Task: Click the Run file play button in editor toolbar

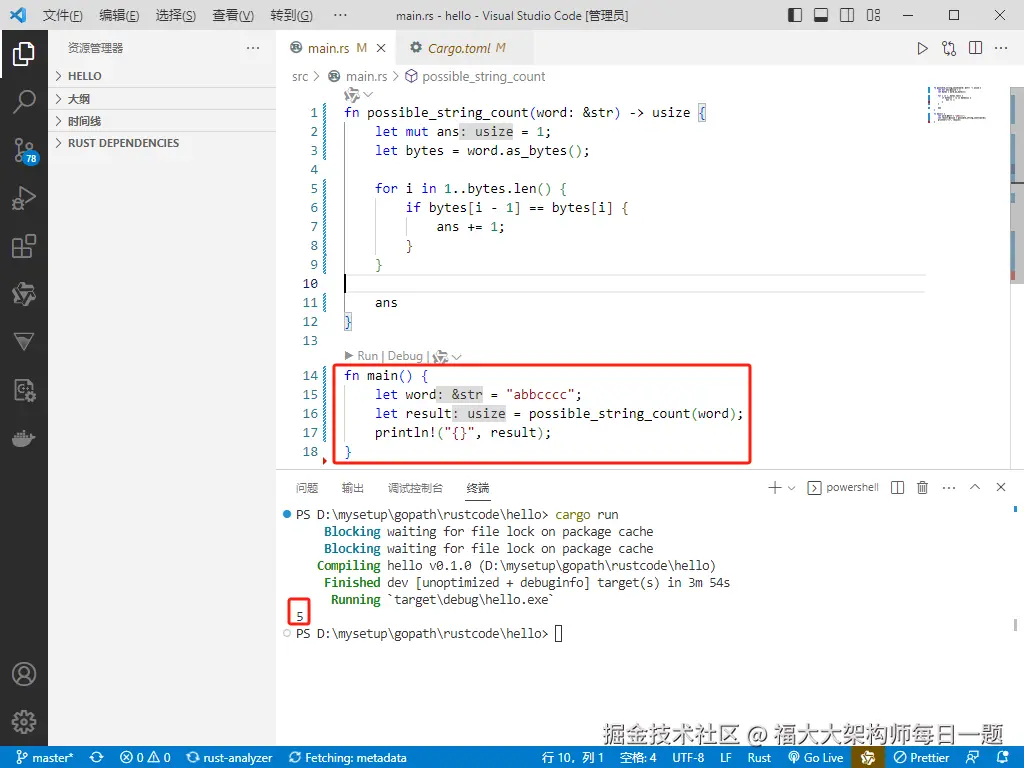Action: coord(922,48)
